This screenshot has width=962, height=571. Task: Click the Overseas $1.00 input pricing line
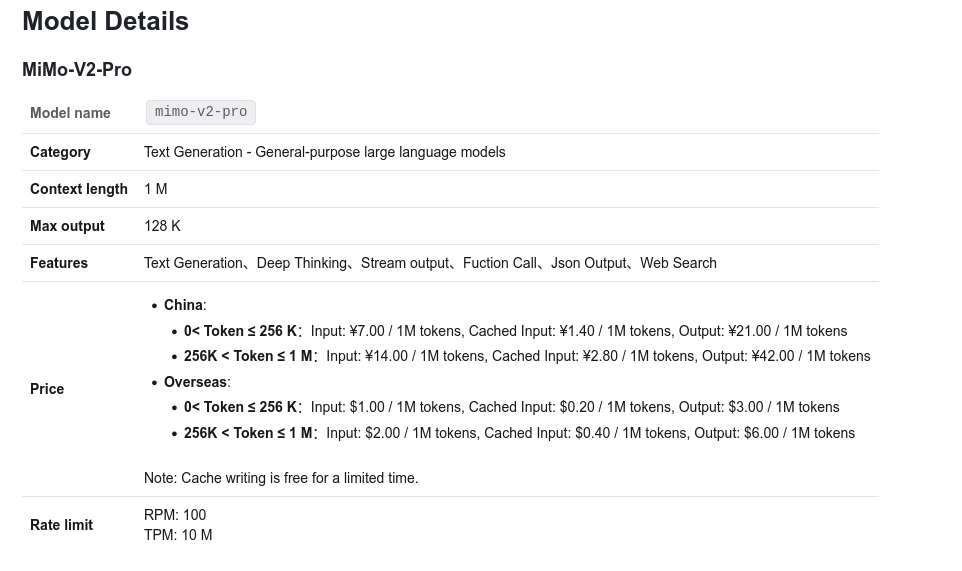[512, 407]
